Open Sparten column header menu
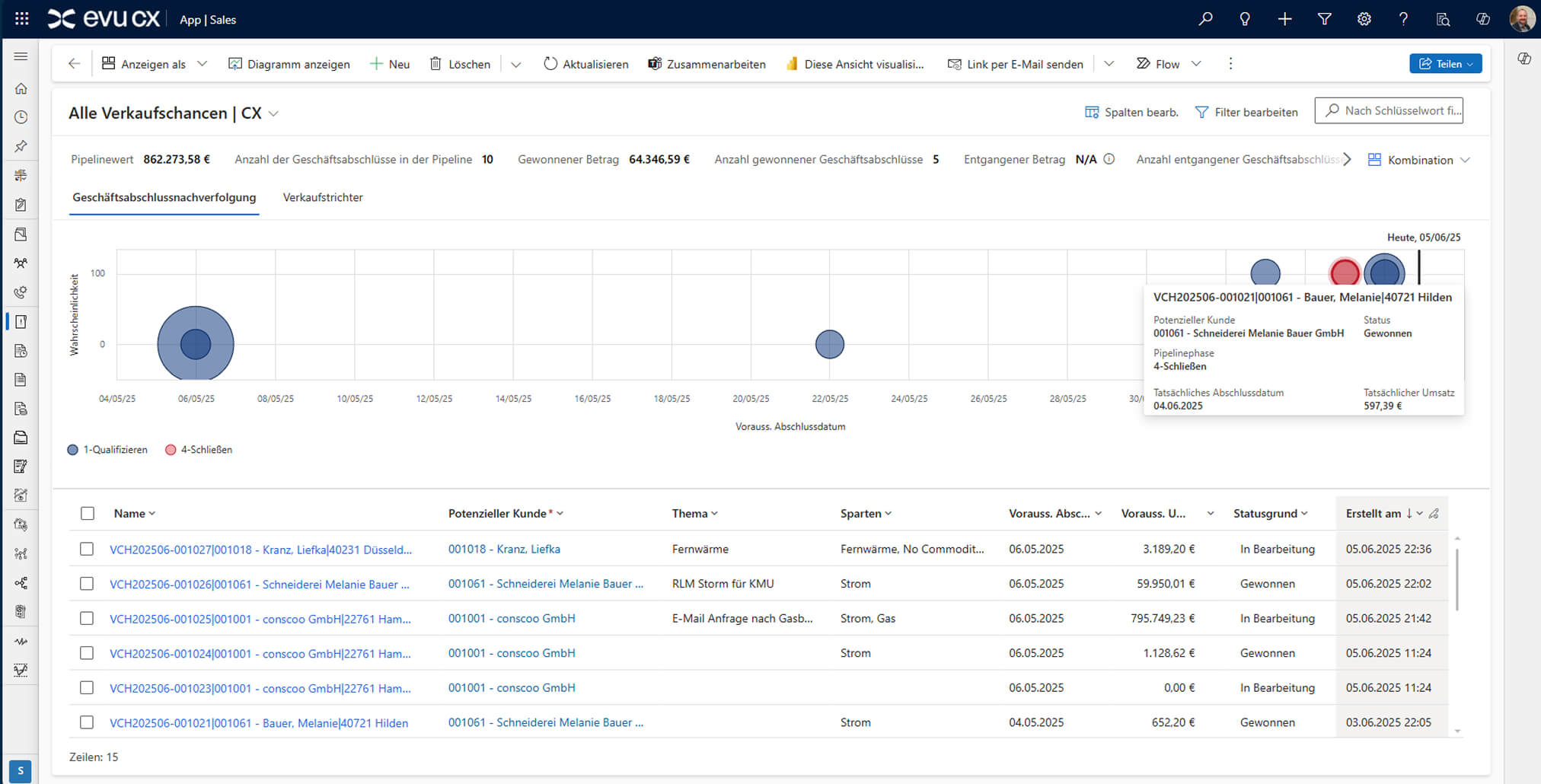 coord(866,514)
